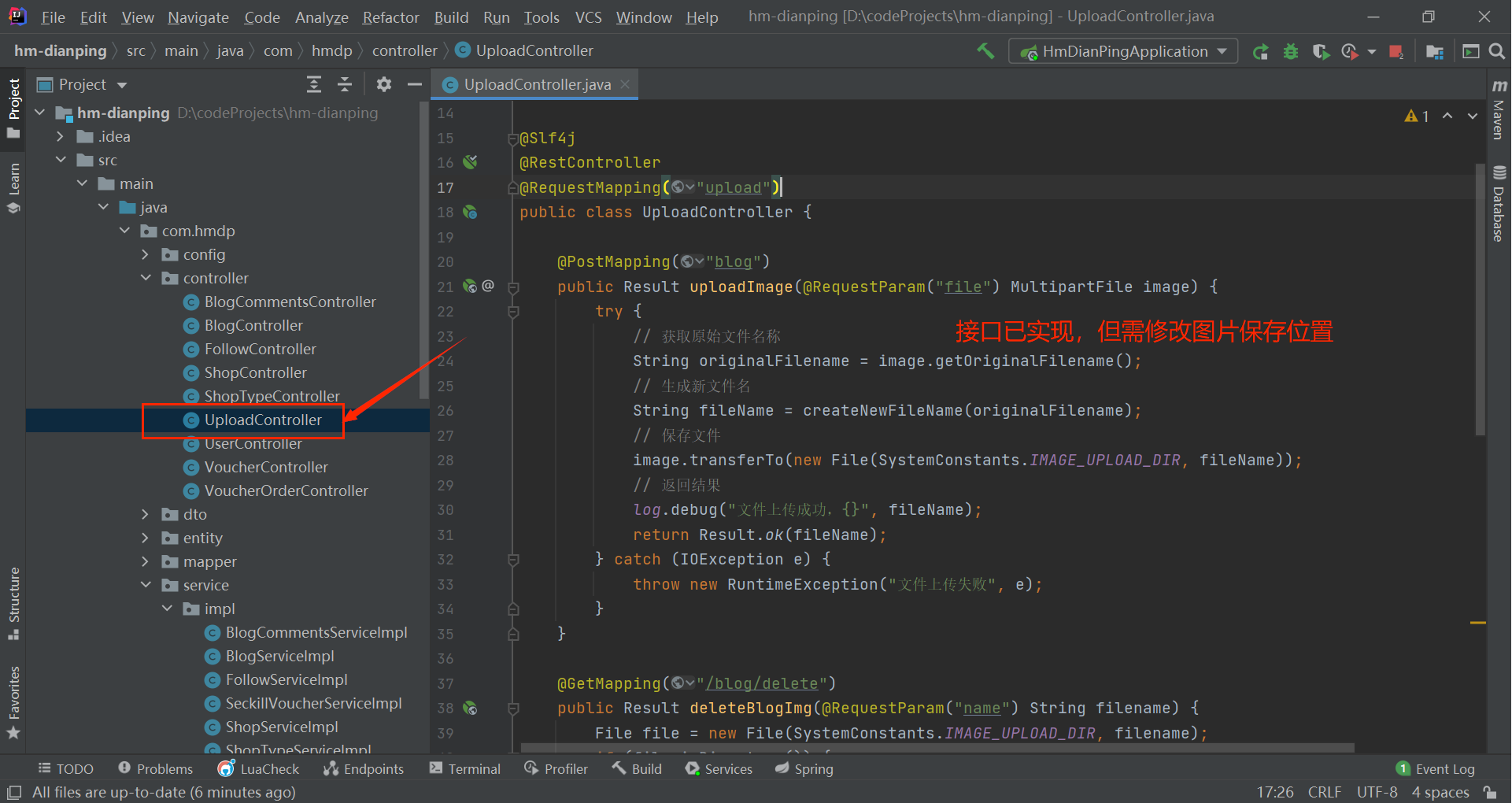Collapse the hm-dianping root node
Viewport: 1512px width, 803px height.
[40, 113]
